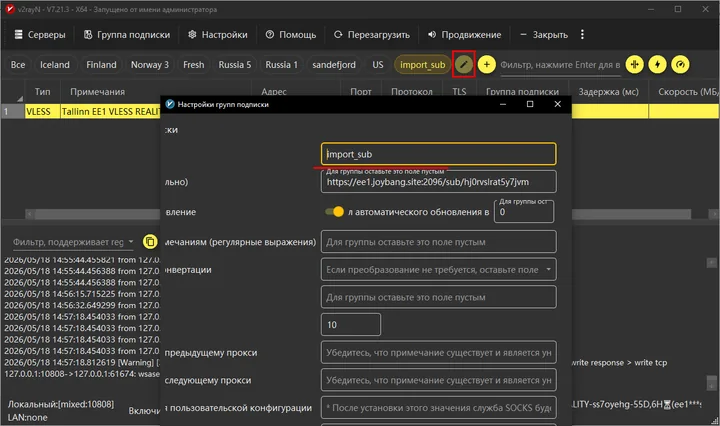Select the Fresh group tab
Screen dimensions: 720x426
pyautogui.click(x=193, y=65)
